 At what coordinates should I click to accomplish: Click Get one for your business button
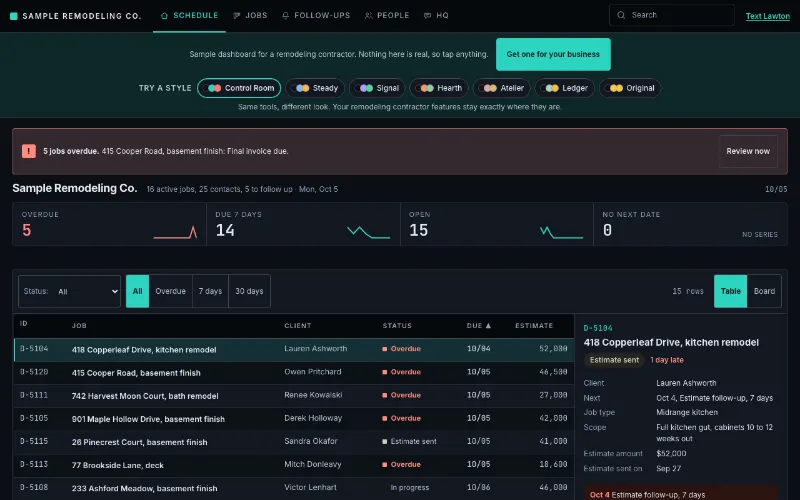553,54
